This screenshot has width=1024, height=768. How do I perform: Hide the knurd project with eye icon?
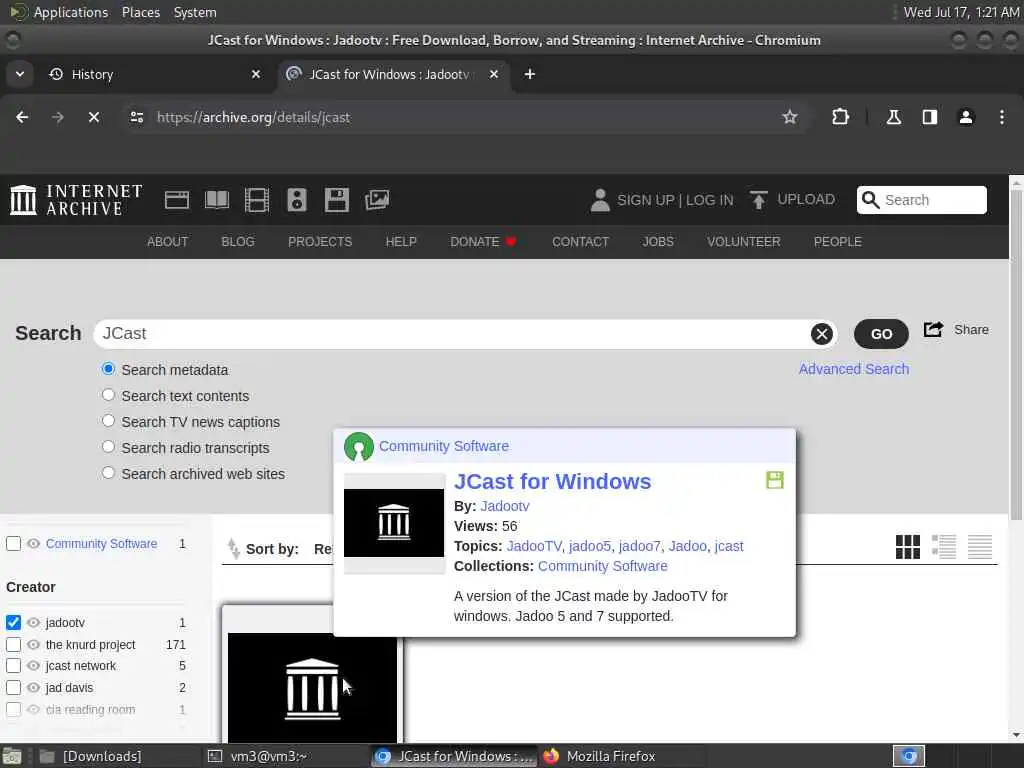33,645
